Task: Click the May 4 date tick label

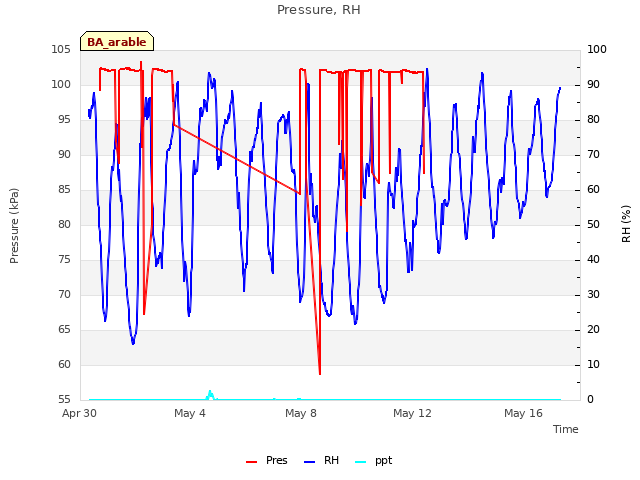Action: 190,413
